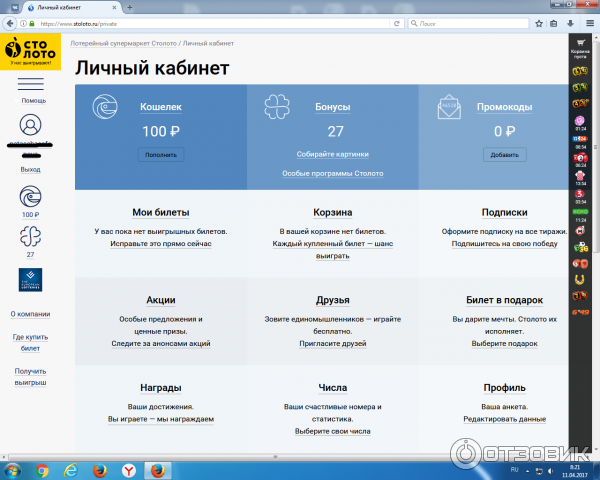Click the Выход logout link

[x=31, y=169]
